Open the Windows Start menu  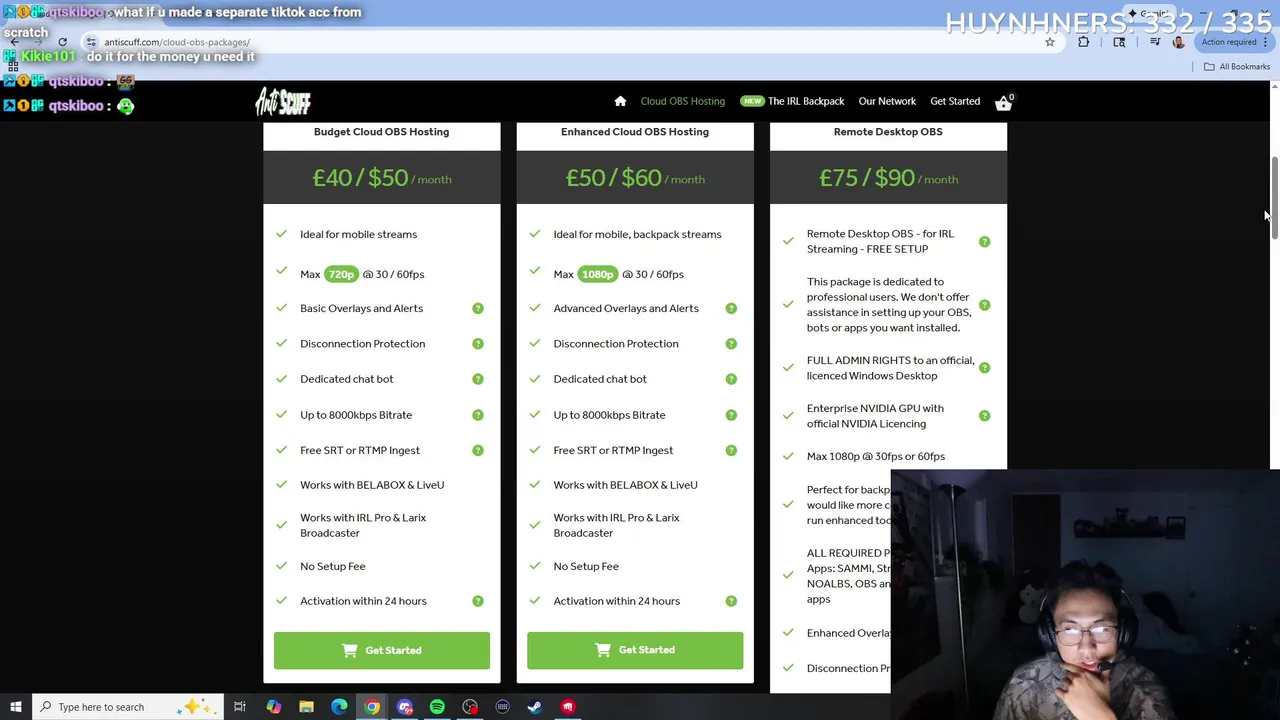point(15,707)
